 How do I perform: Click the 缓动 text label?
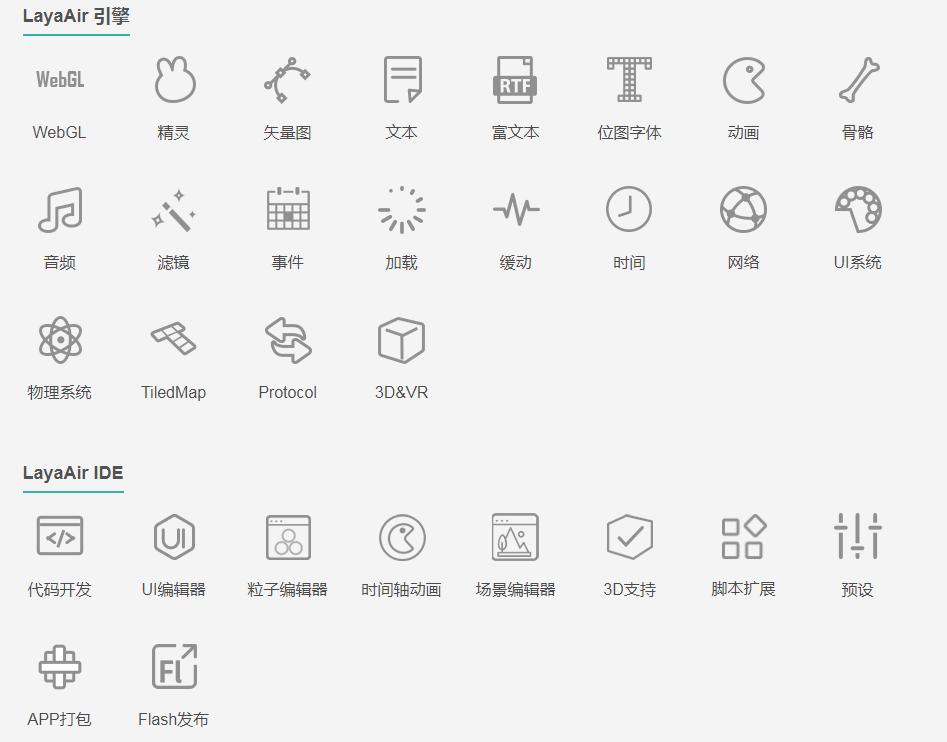point(516,263)
